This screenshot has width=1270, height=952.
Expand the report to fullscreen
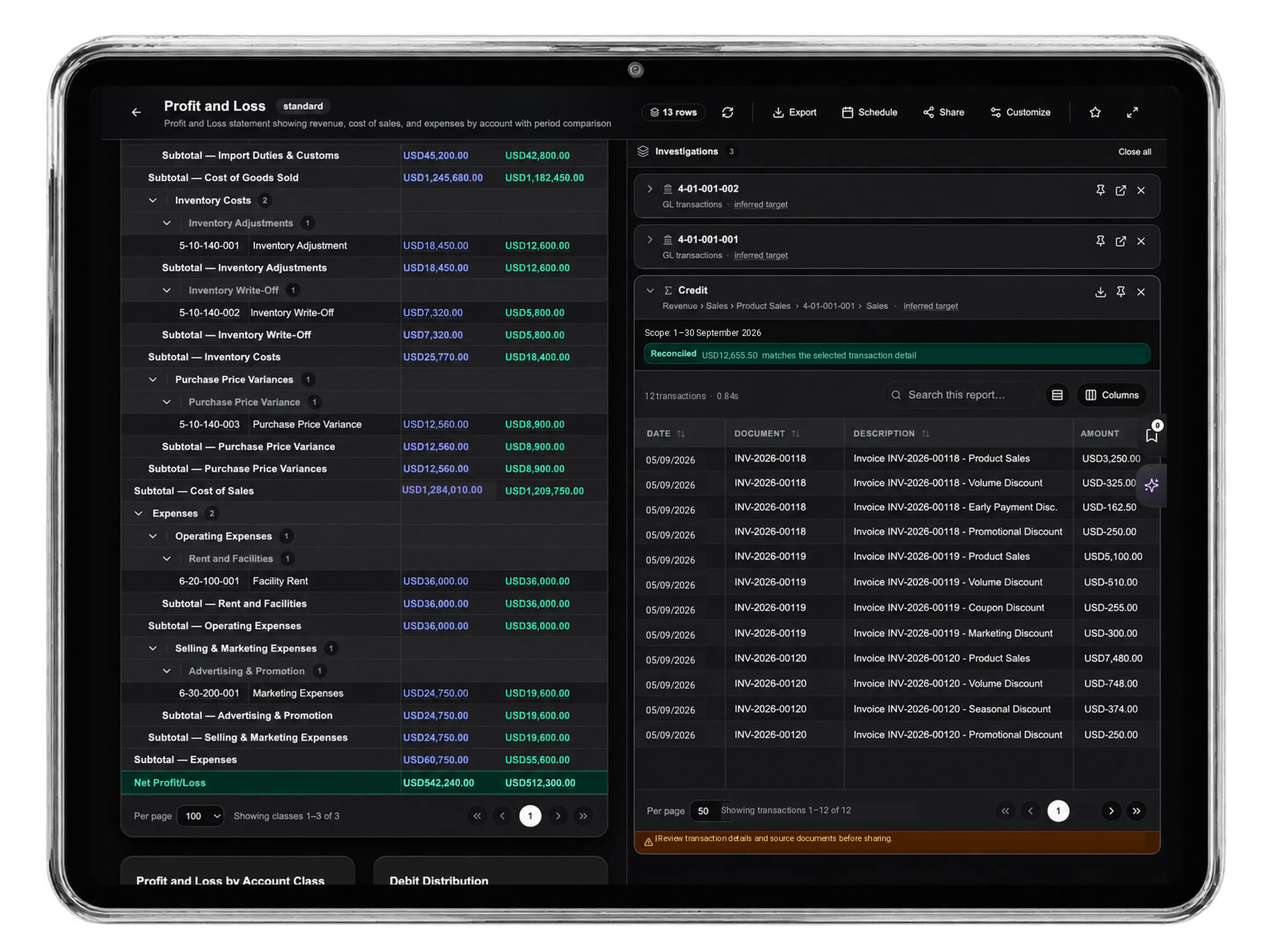(1131, 113)
